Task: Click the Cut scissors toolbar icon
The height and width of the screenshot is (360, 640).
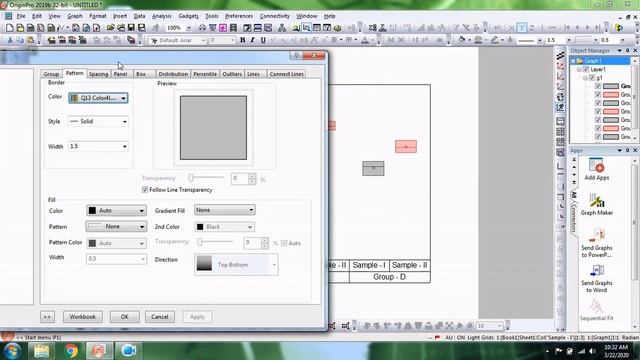Action: pyautogui.click(x=10, y=40)
